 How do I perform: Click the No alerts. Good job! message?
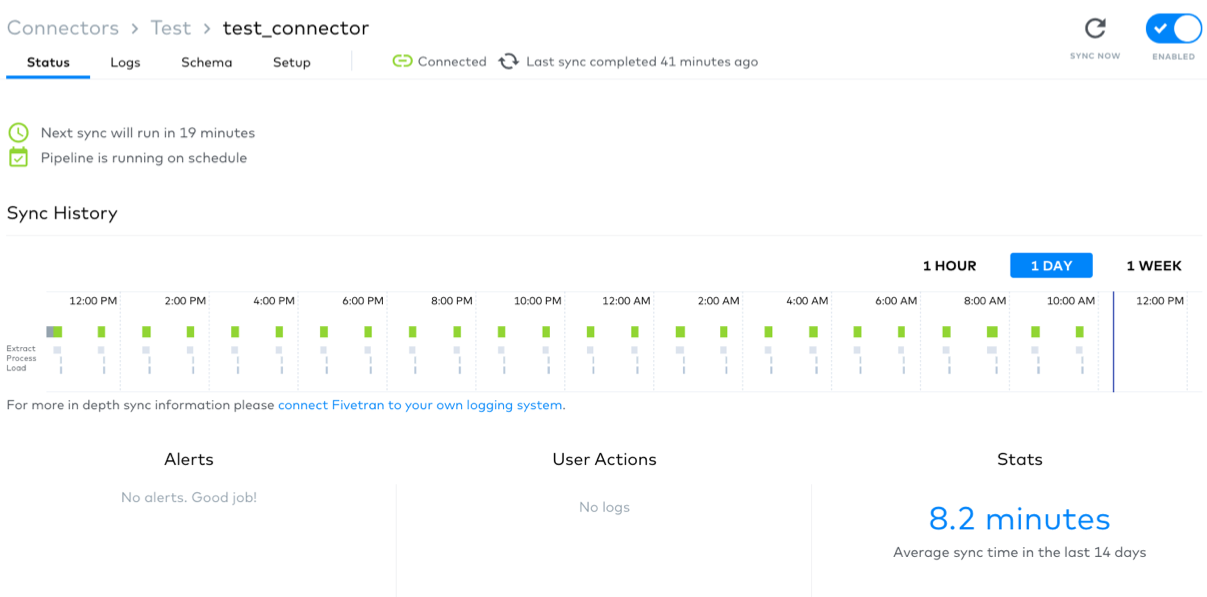tap(189, 497)
